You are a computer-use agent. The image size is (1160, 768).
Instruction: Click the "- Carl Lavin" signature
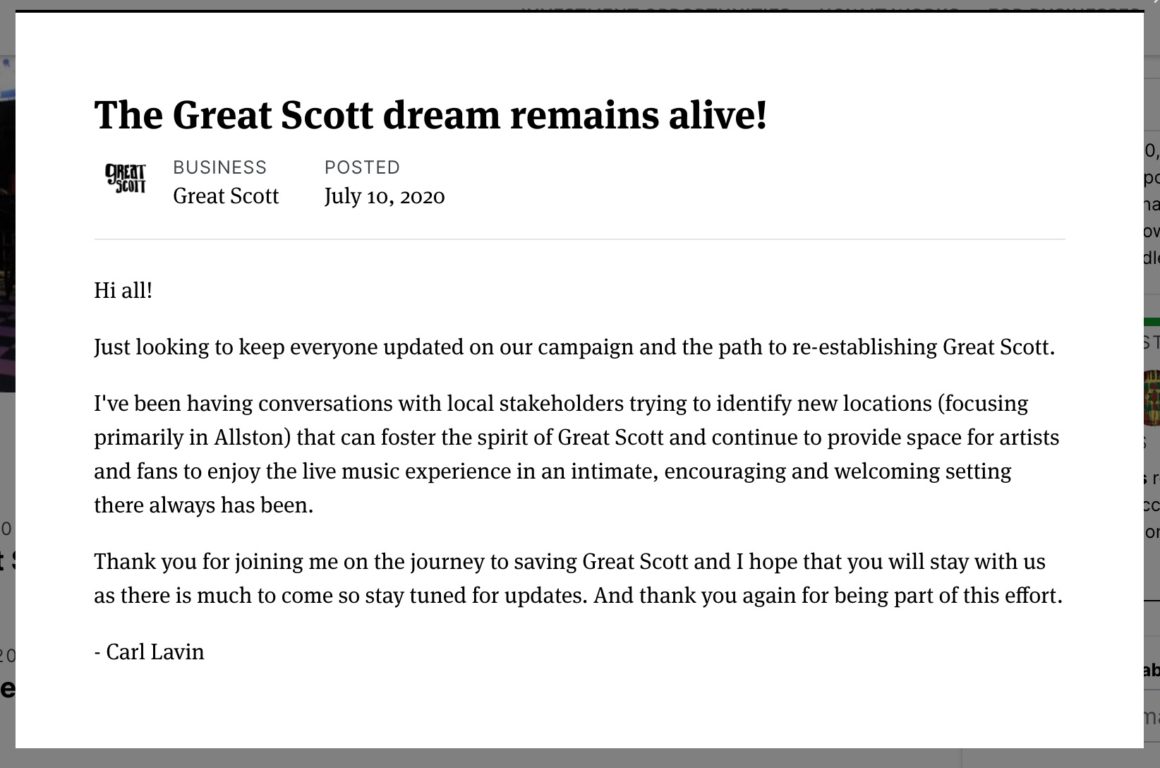coord(149,652)
